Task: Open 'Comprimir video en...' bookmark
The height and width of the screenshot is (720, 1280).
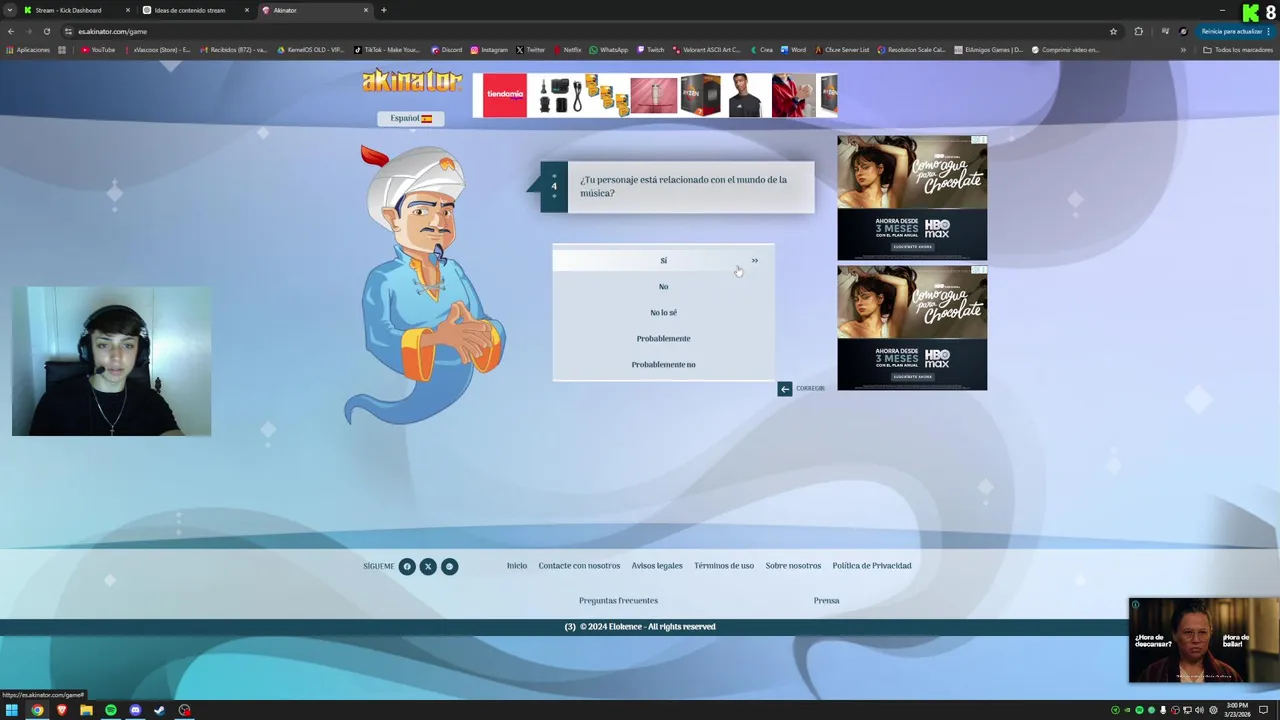Action: pos(1066,50)
